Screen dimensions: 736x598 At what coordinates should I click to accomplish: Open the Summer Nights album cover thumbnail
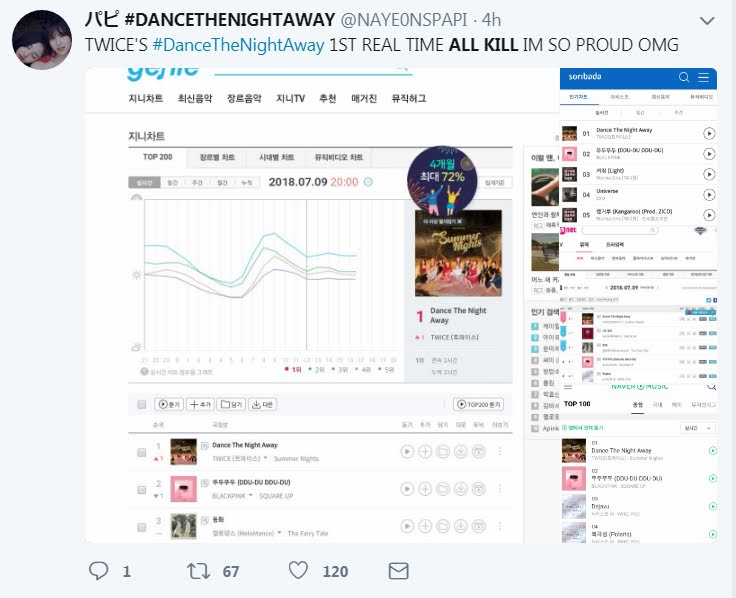tap(458, 253)
